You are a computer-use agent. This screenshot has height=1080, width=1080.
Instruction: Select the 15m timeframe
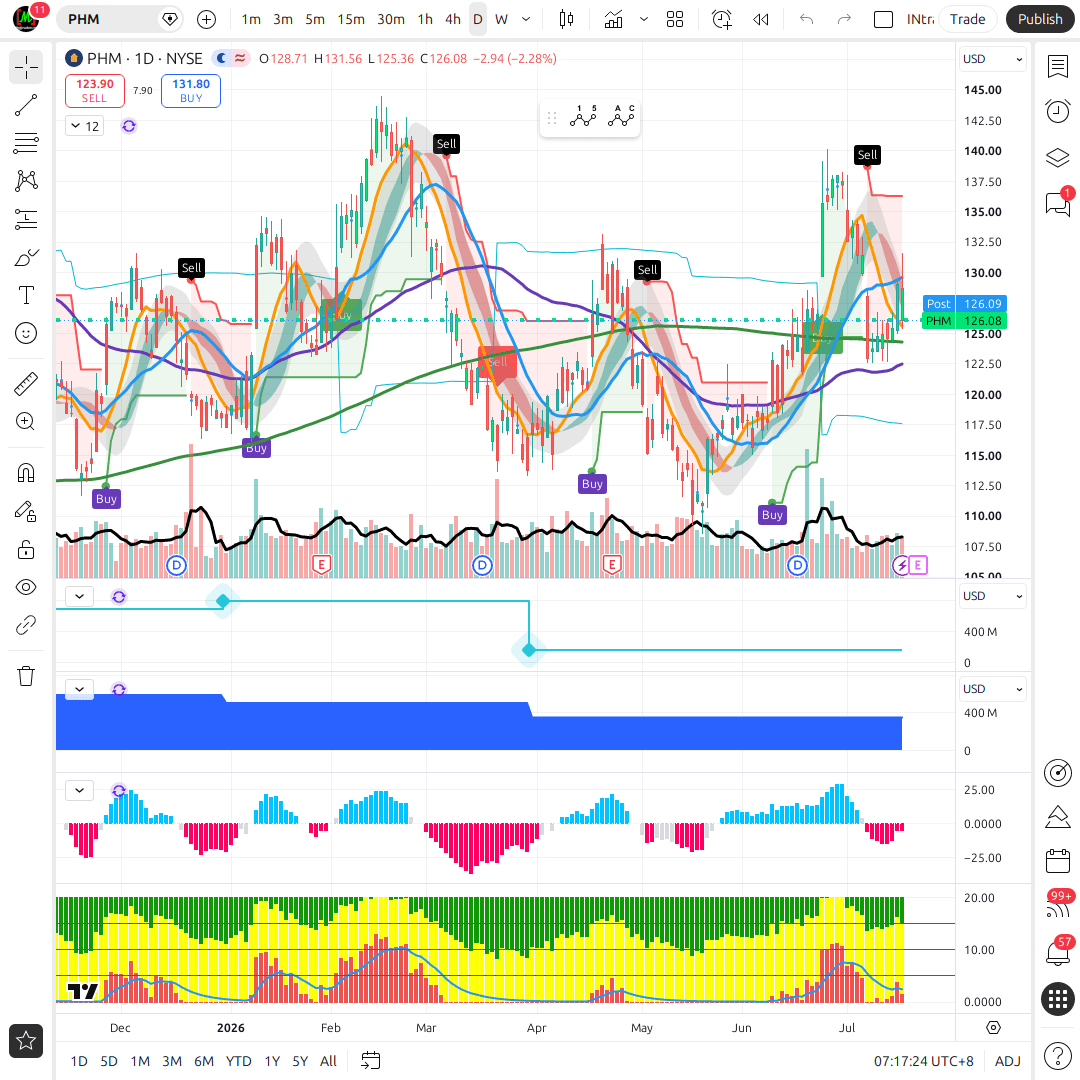point(351,19)
